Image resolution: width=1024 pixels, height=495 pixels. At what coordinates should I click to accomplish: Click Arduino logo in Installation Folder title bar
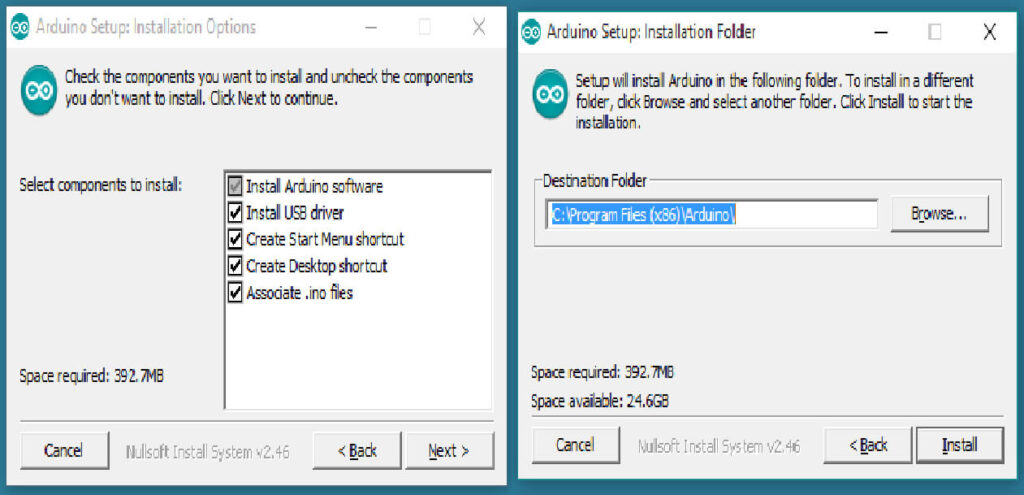point(531,32)
